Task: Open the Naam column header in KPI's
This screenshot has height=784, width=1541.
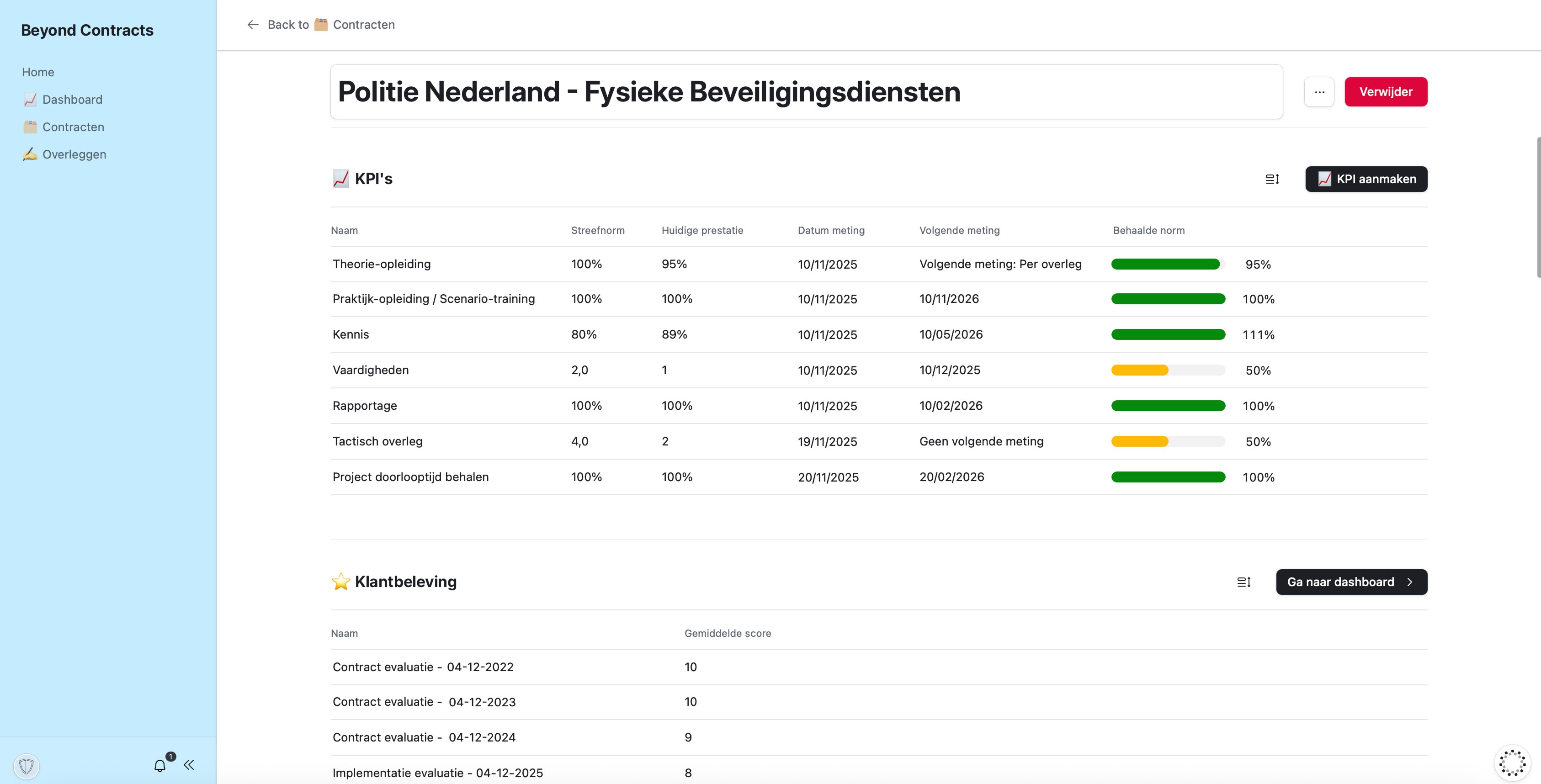Action: [x=345, y=230]
